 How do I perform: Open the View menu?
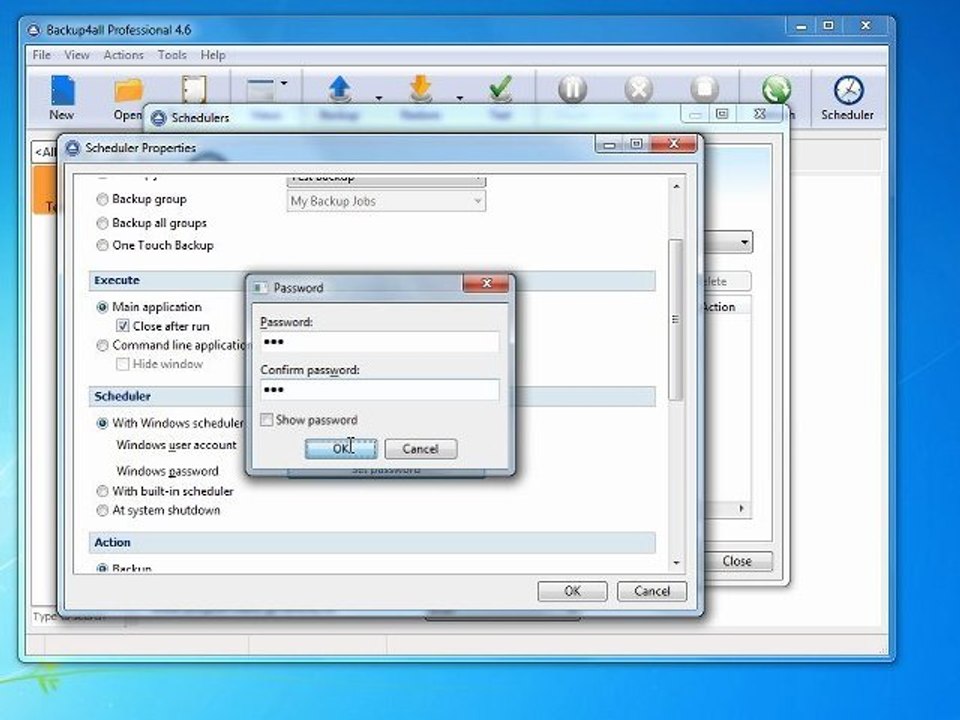tap(77, 55)
